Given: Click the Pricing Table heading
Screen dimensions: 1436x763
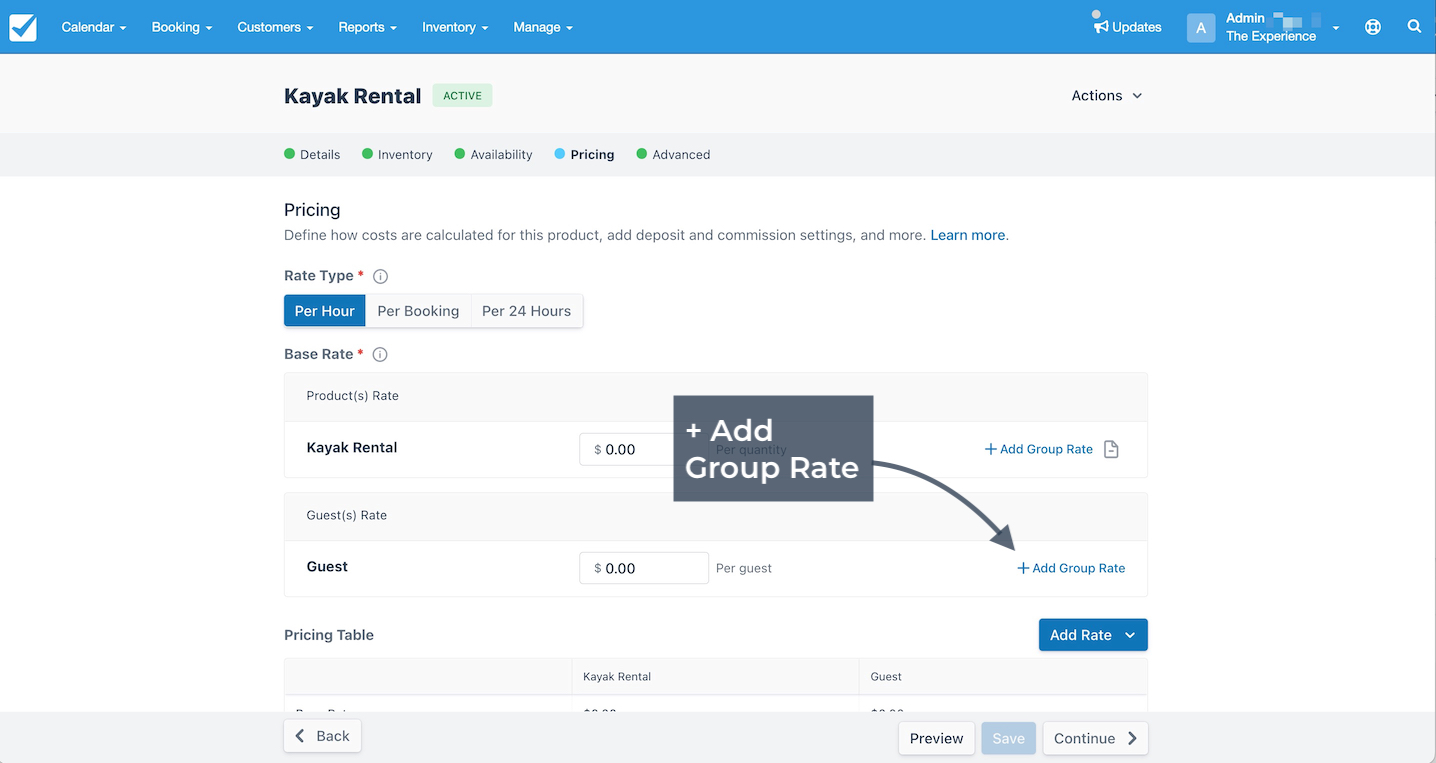Looking at the screenshot, I should tap(329, 635).
